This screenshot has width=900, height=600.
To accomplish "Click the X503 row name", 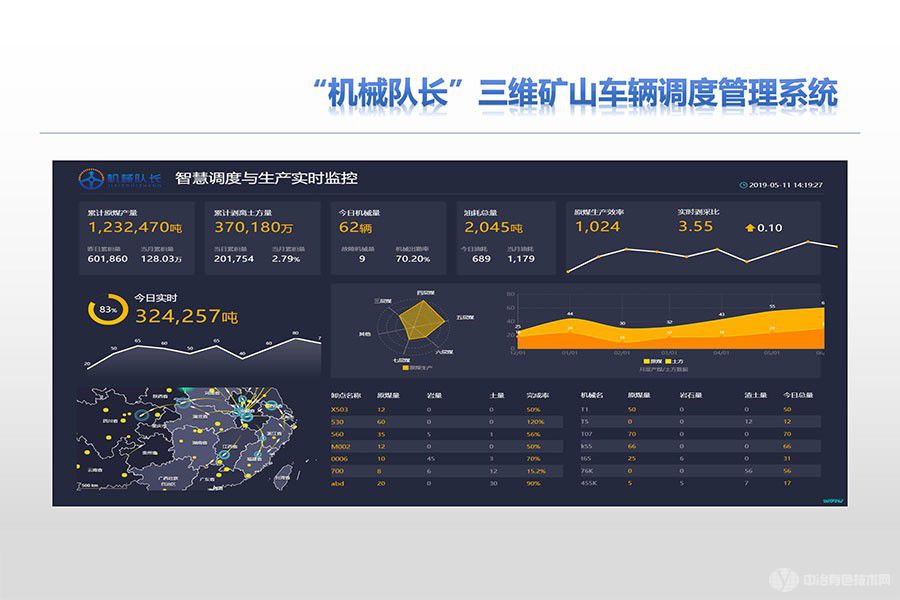I will click(340, 409).
